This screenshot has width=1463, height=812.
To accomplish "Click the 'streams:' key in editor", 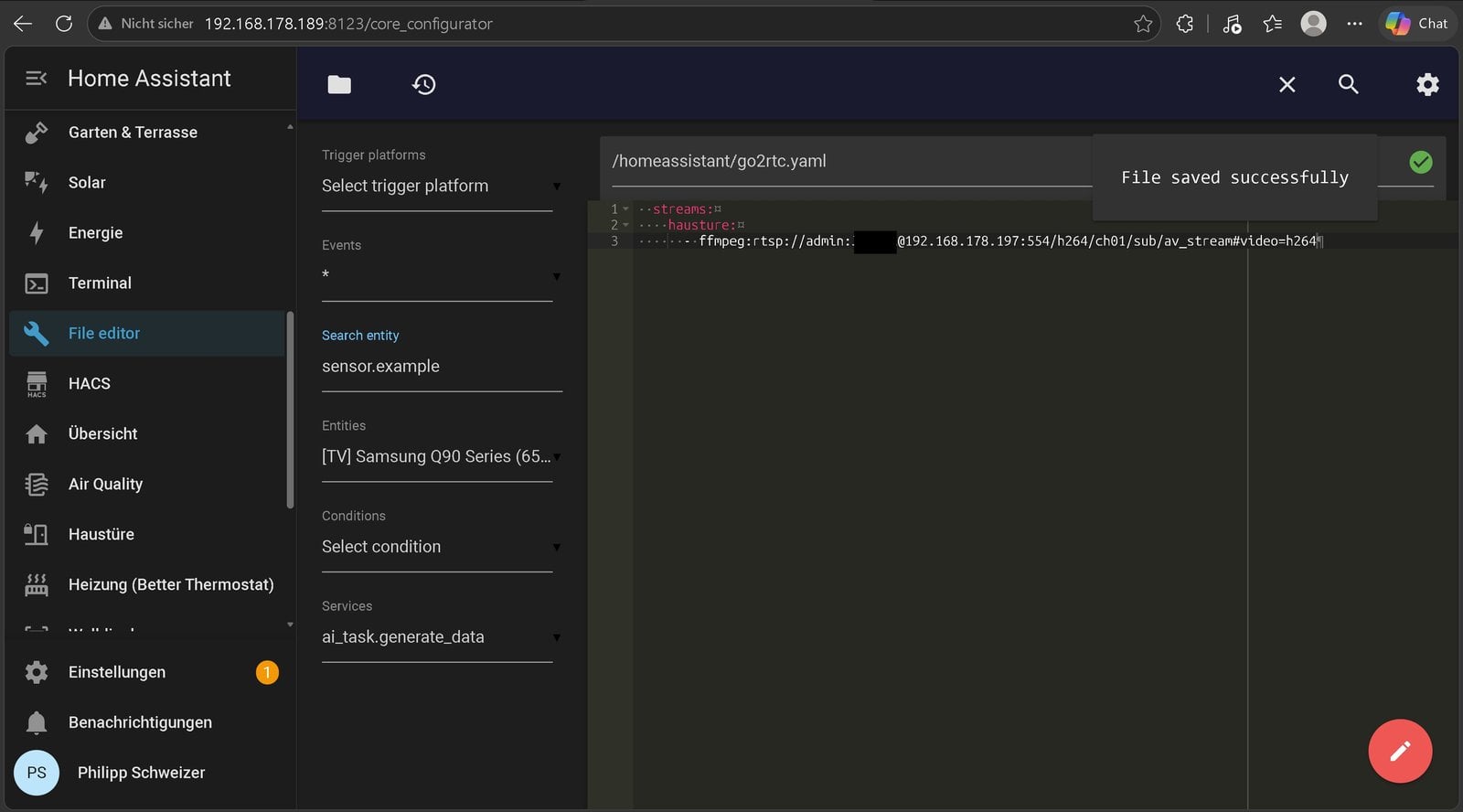I will click(682, 209).
